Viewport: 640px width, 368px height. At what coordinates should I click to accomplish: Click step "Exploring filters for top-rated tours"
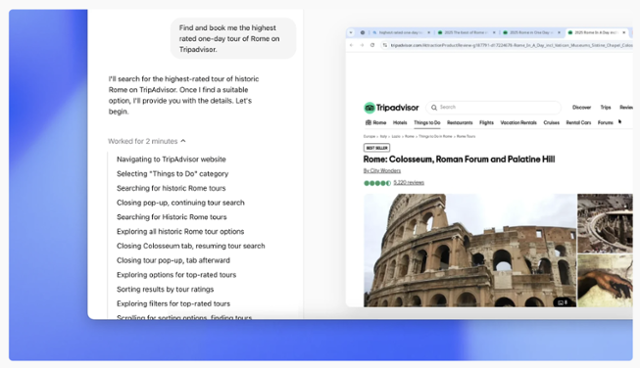click(173, 304)
